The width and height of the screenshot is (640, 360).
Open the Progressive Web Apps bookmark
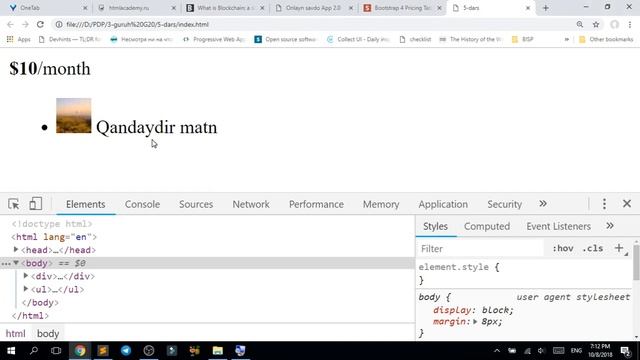(x=214, y=39)
